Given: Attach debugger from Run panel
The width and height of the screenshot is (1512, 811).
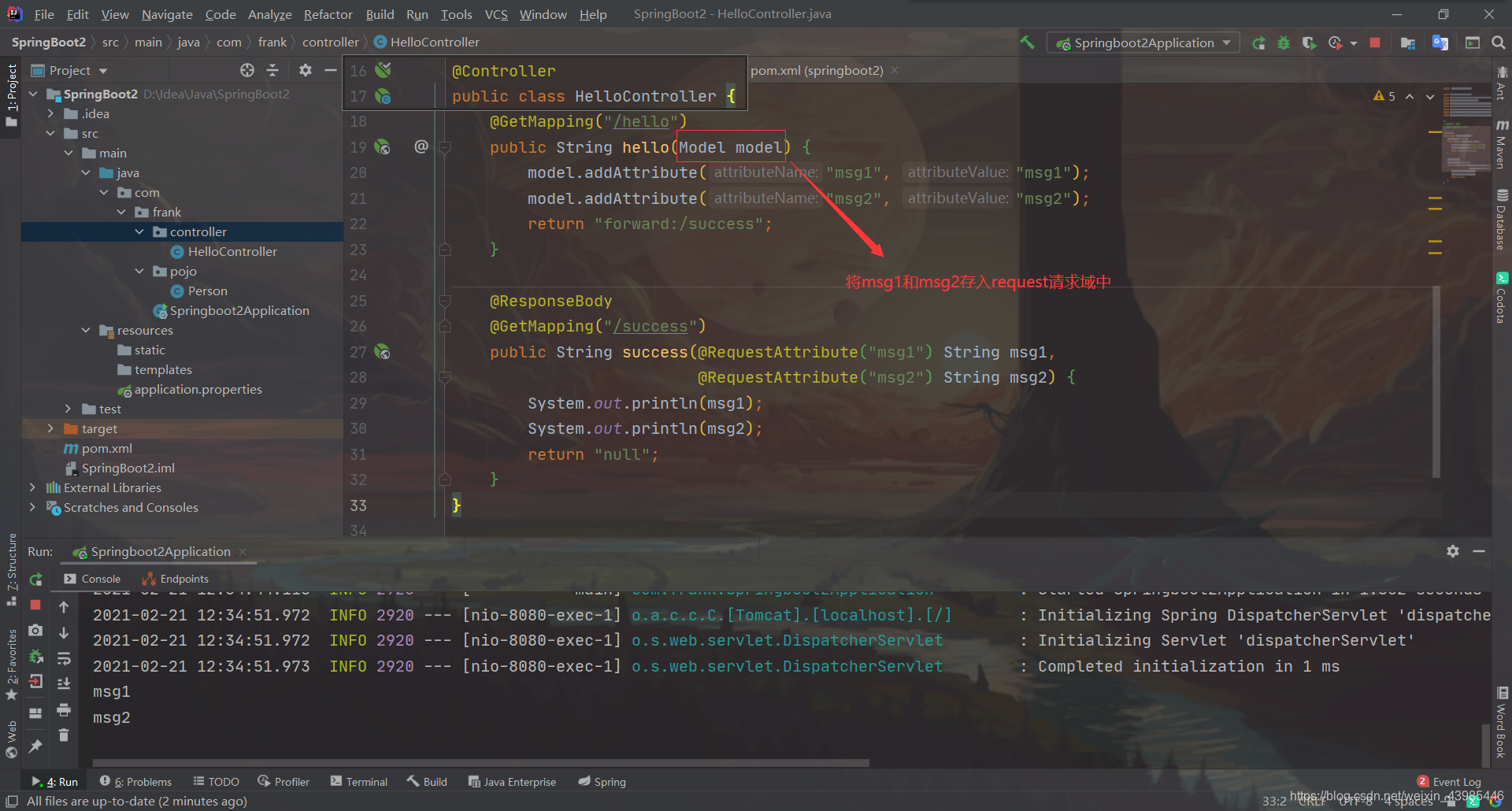Looking at the screenshot, I should [x=35, y=656].
